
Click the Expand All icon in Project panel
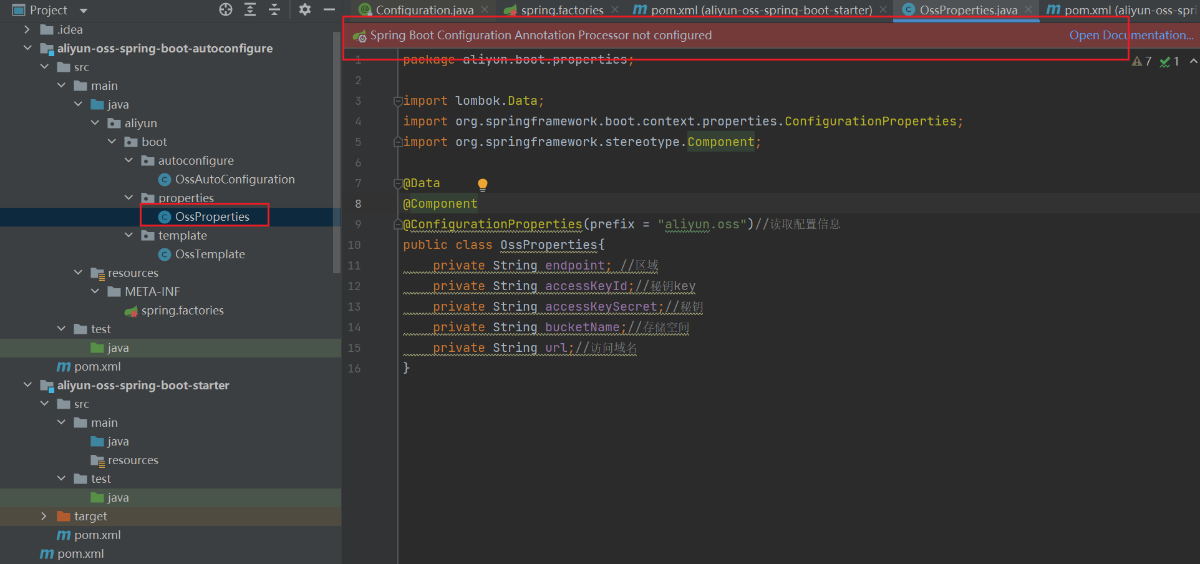pyautogui.click(x=250, y=10)
